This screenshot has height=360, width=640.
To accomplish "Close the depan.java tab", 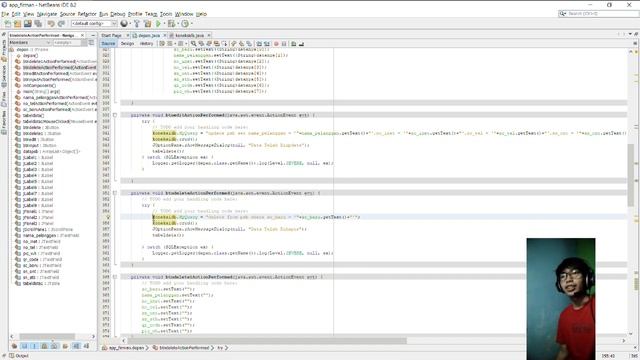I will tap(164, 36).
